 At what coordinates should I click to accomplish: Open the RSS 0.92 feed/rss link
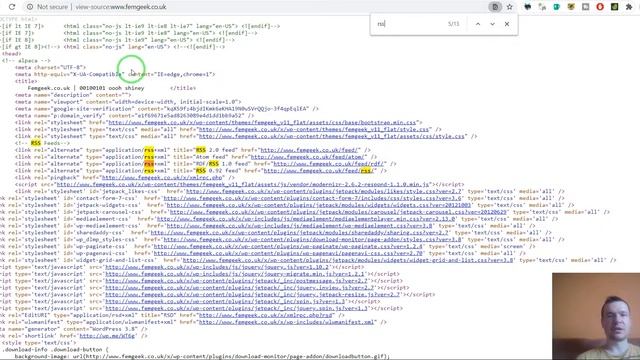319,171
